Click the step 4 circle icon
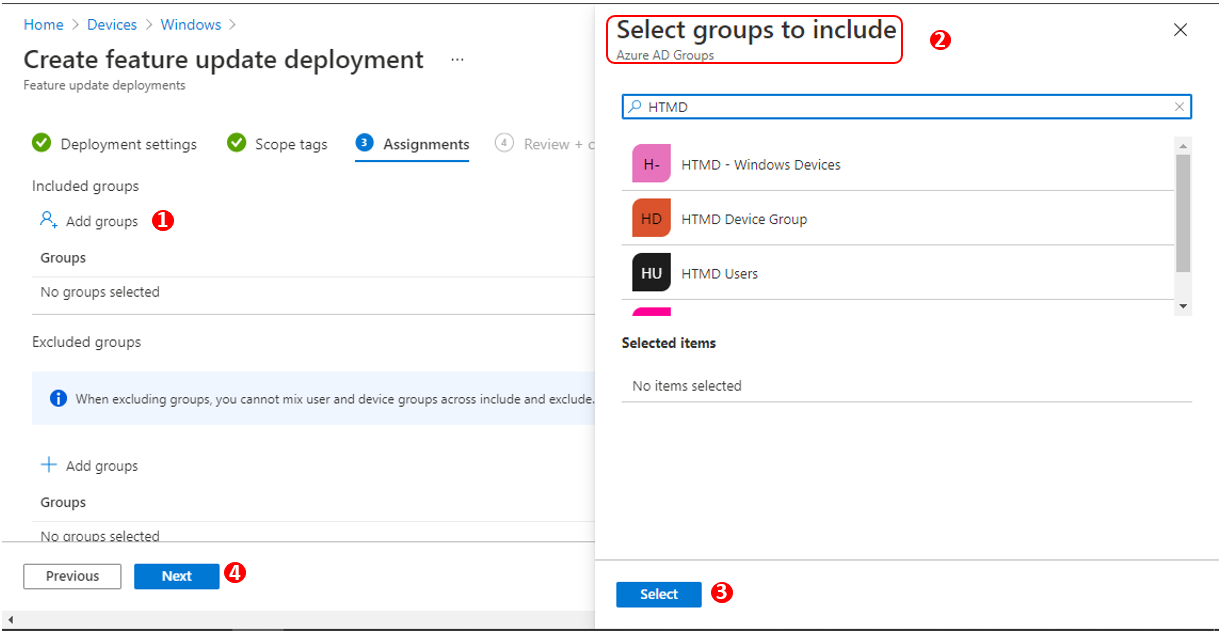The image size is (1221, 633). (504, 143)
